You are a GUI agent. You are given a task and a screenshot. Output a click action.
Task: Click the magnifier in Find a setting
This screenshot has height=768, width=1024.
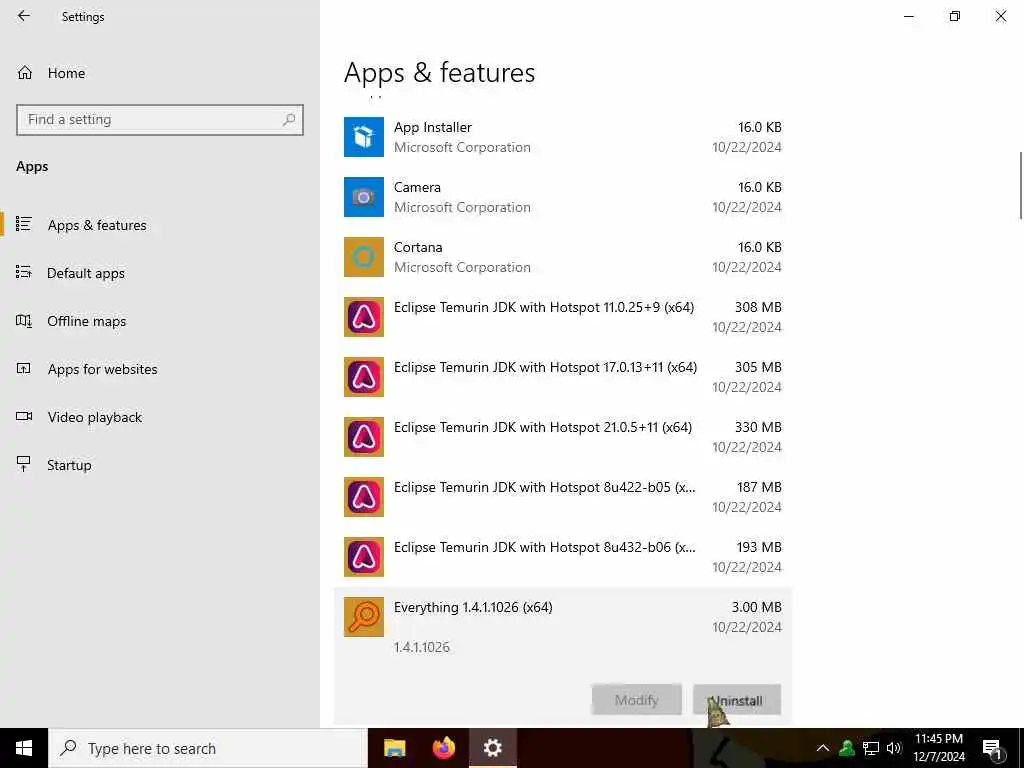click(289, 120)
